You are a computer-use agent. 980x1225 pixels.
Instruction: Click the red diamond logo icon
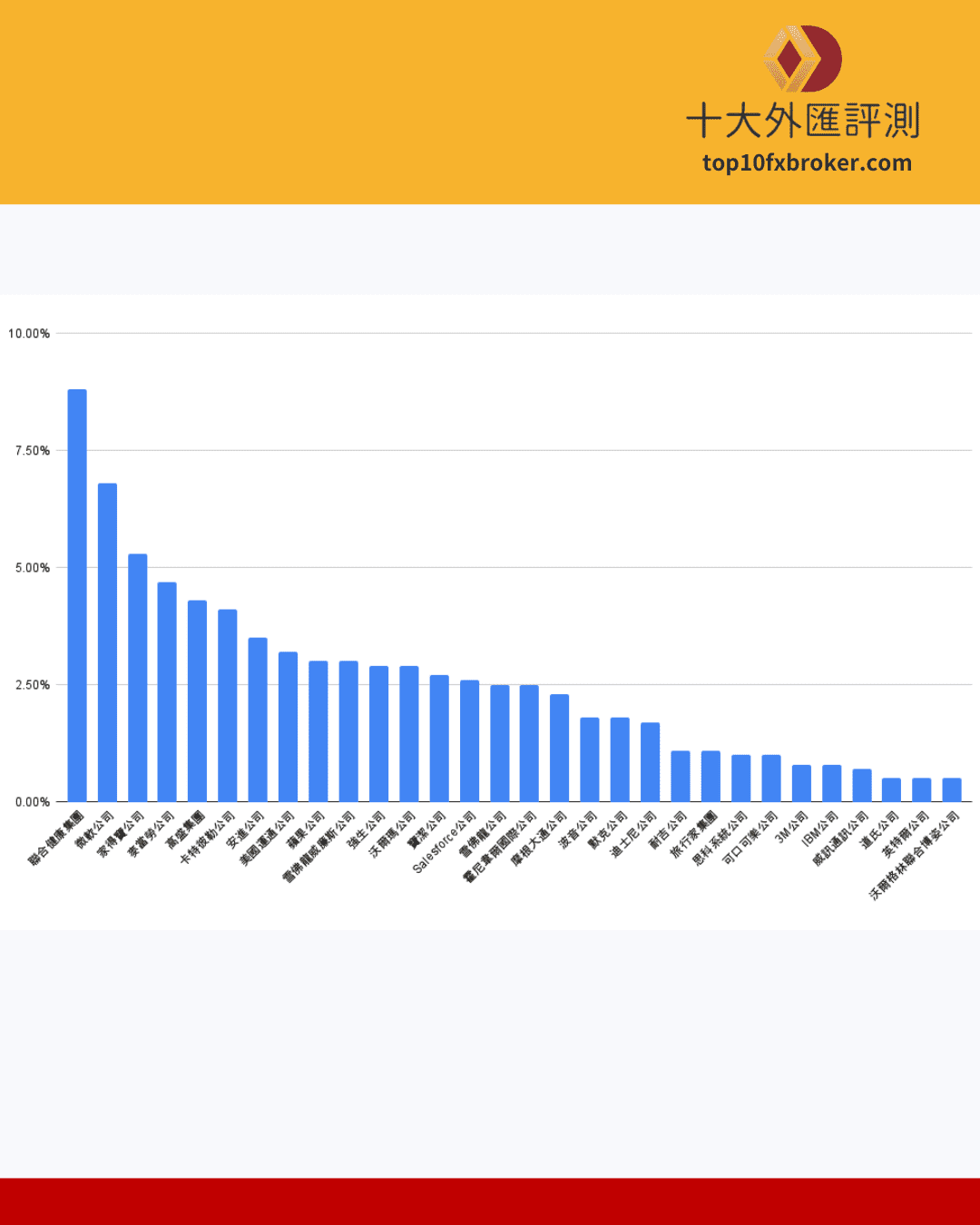(x=802, y=59)
